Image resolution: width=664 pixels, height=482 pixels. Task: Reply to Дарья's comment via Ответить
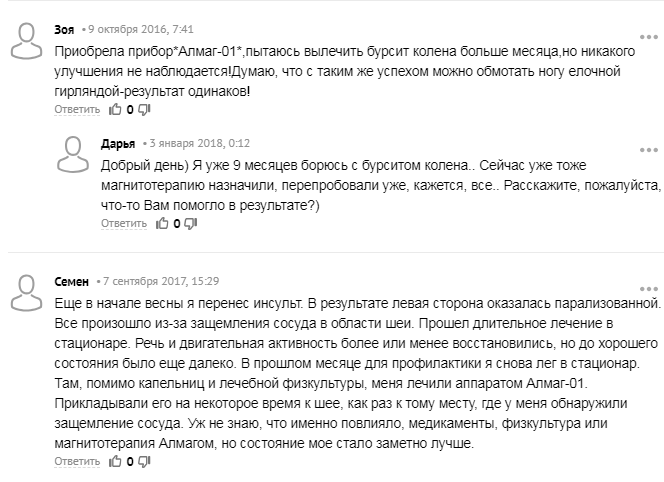(125, 224)
